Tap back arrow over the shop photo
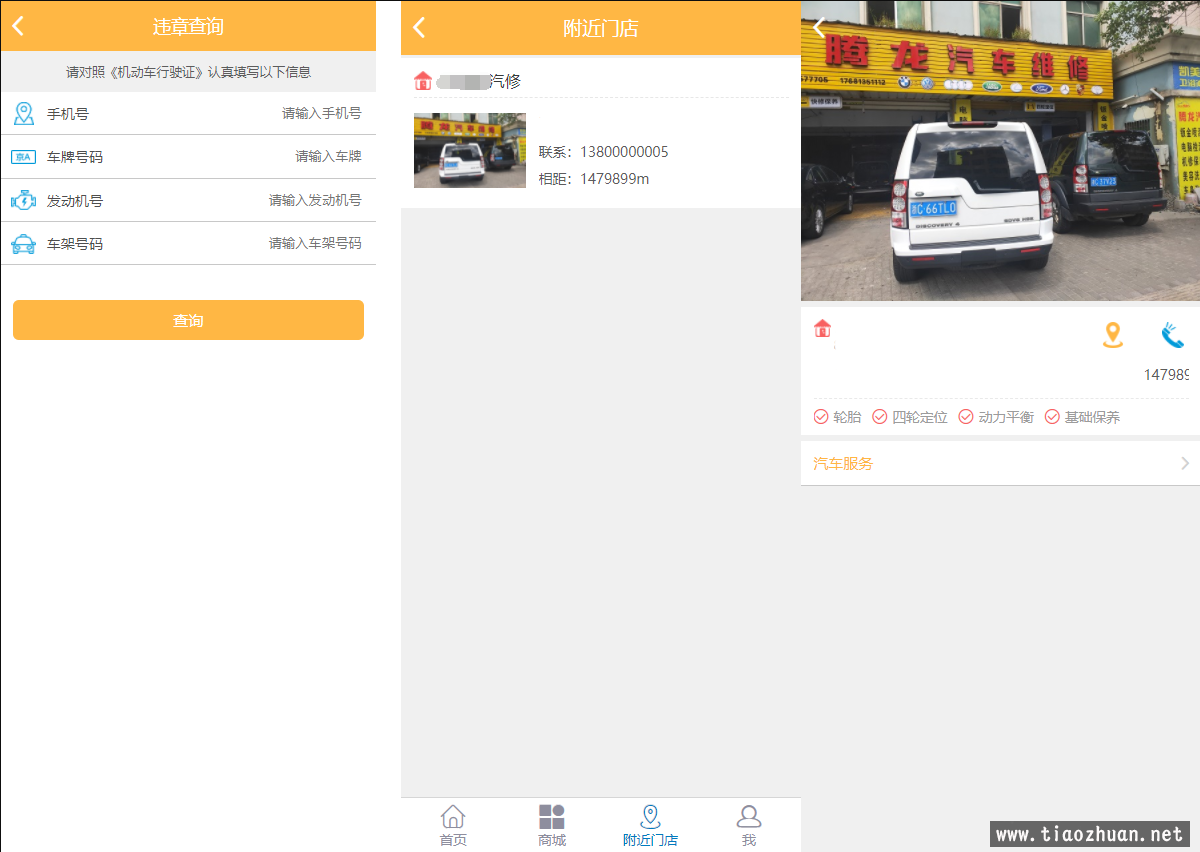Viewport: 1200px width, 852px height. 819,28
